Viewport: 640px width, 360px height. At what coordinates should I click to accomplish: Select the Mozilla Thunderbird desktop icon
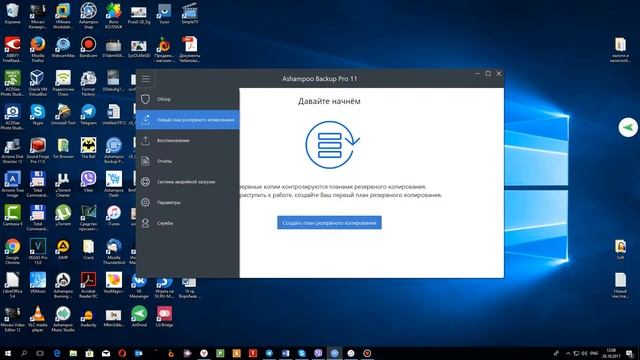113,251
